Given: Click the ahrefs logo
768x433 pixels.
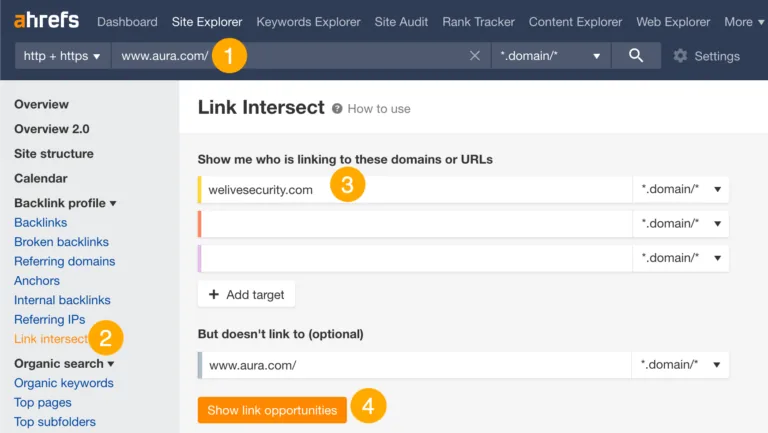Looking at the screenshot, I should pos(47,21).
